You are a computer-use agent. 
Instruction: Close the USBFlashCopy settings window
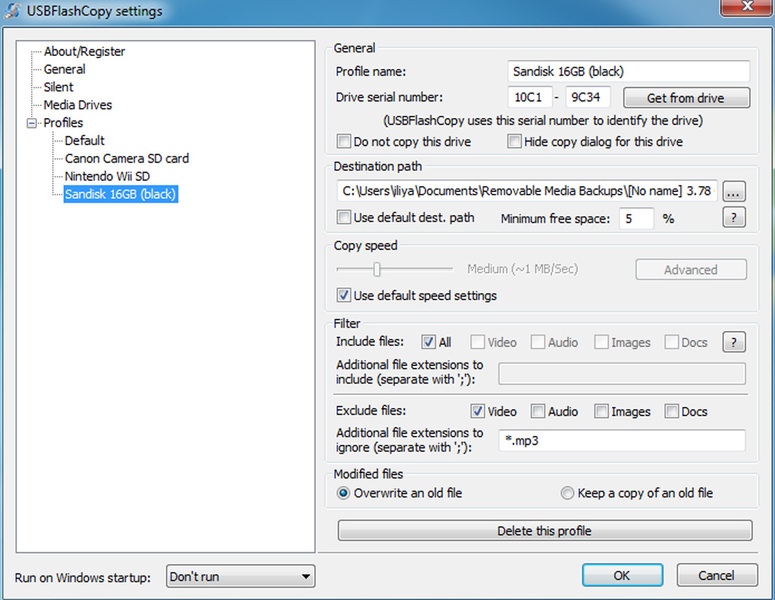(x=747, y=7)
